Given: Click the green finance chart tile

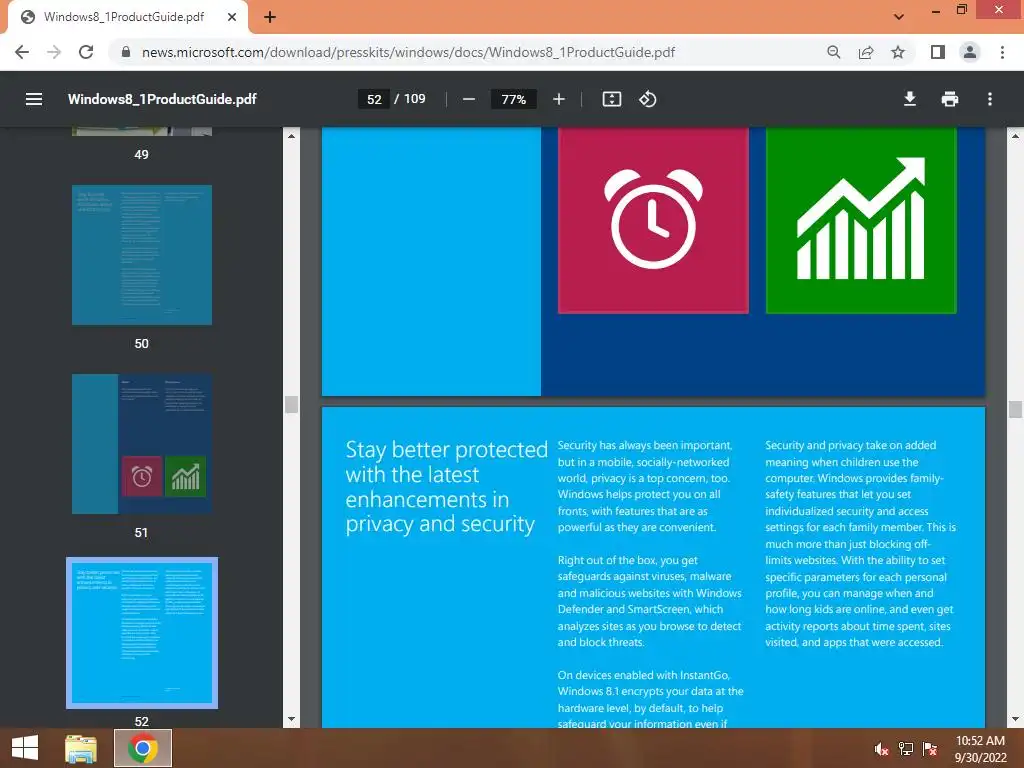Looking at the screenshot, I should (x=861, y=220).
